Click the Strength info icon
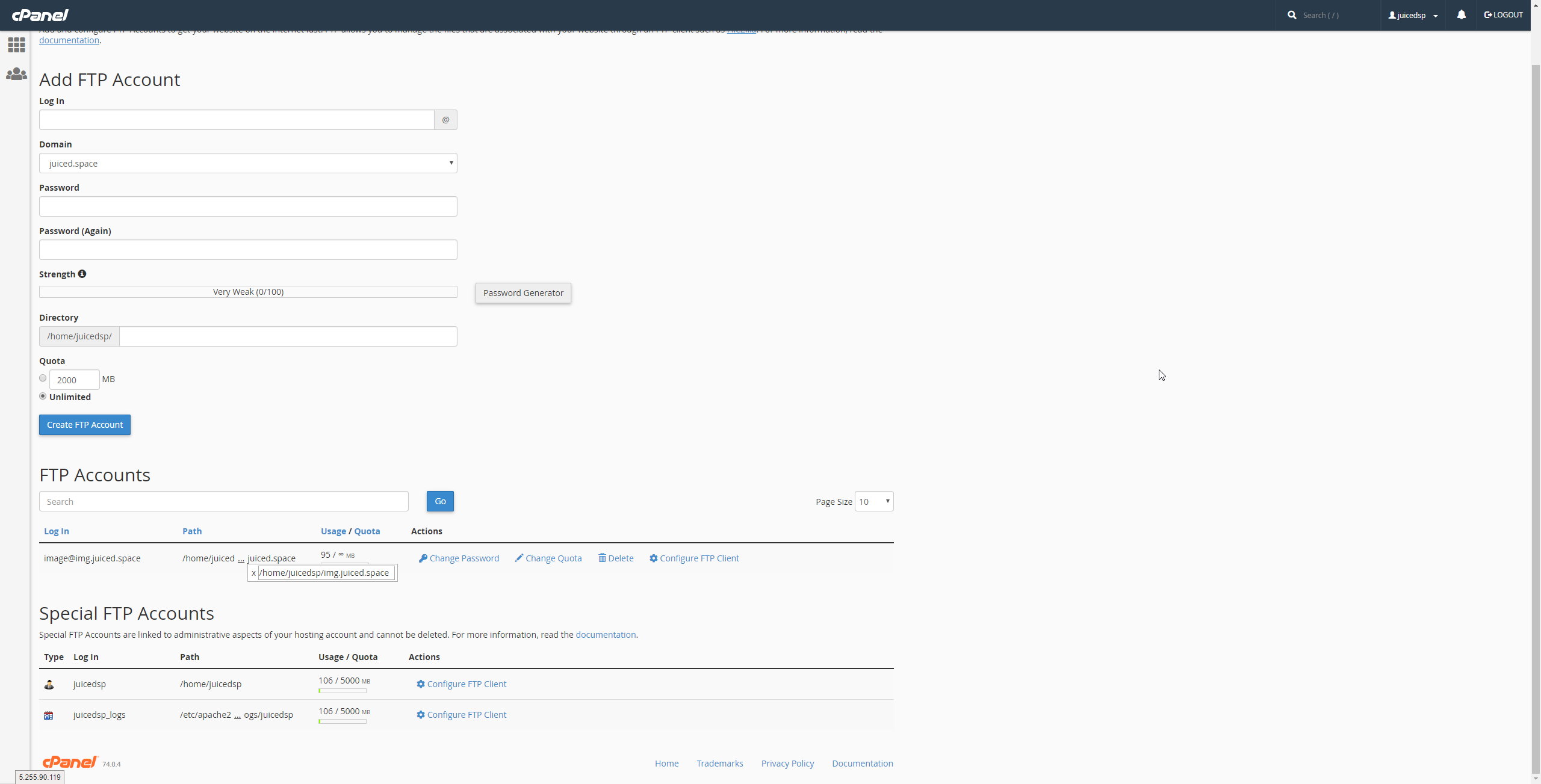This screenshot has width=1541, height=784. coord(82,274)
